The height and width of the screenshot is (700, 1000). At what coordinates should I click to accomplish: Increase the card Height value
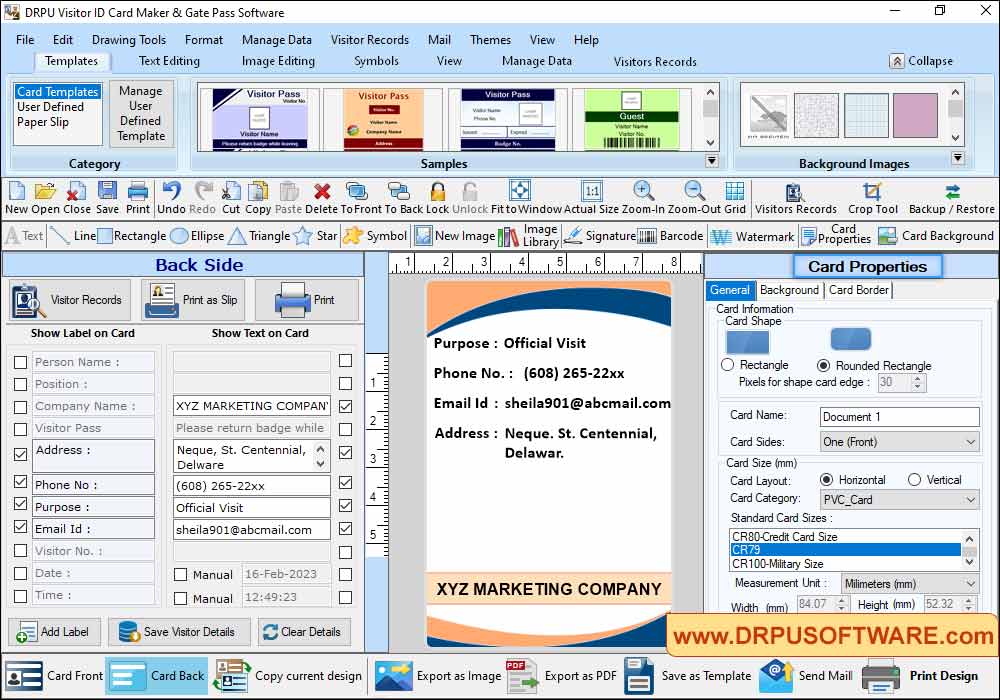point(969,600)
